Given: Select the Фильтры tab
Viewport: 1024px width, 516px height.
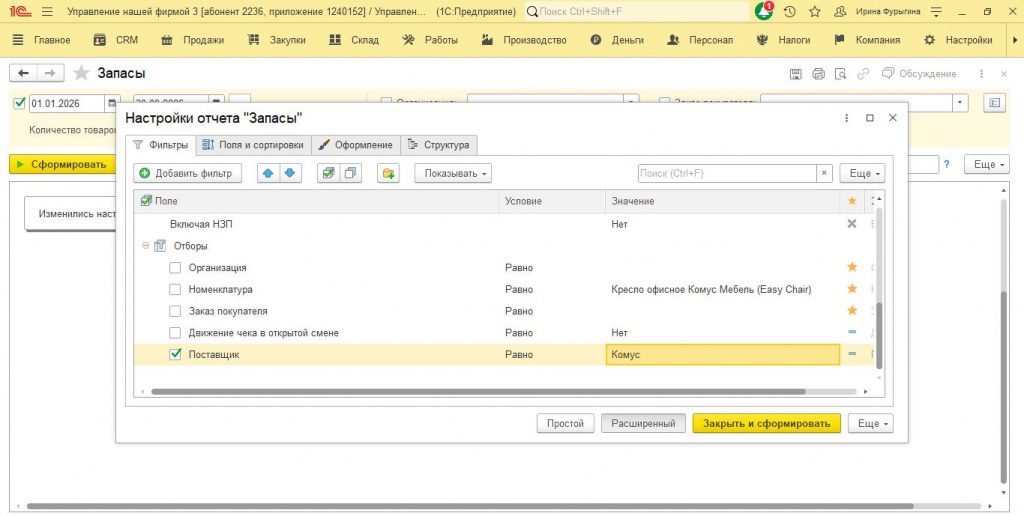Looking at the screenshot, I should tap(161, 144).
